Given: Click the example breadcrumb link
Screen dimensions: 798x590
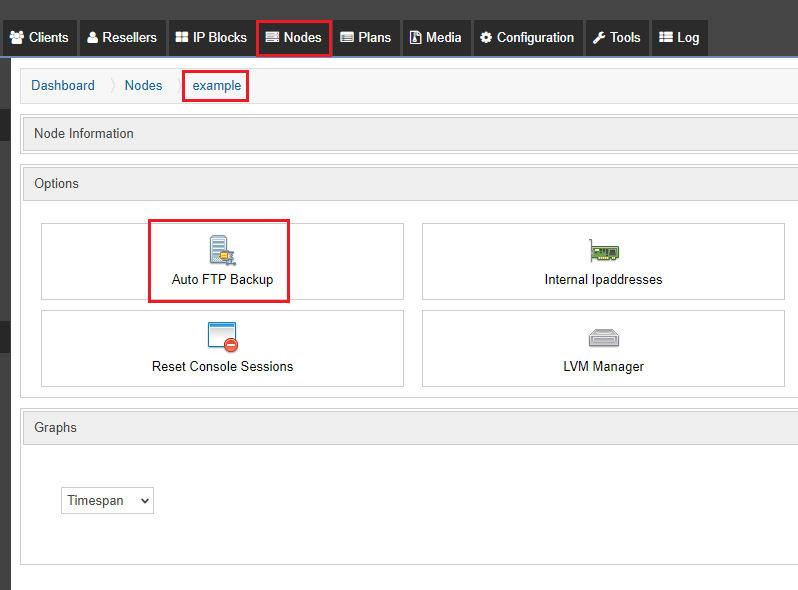Looking at the screenshot, I should pyautogui.click(x=216, y=86).
